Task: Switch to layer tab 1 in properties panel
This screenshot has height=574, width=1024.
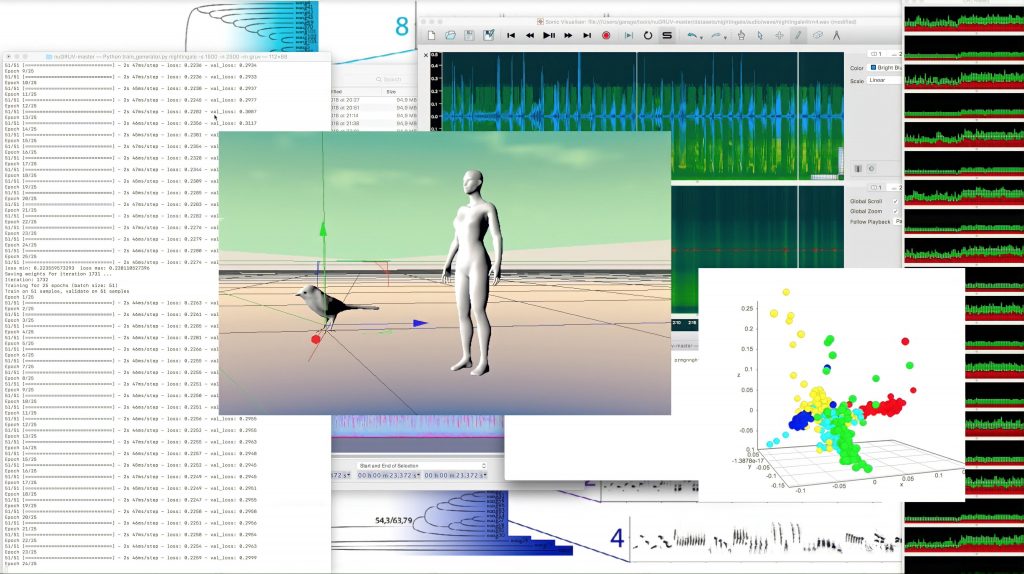Action: coord(876,54)
